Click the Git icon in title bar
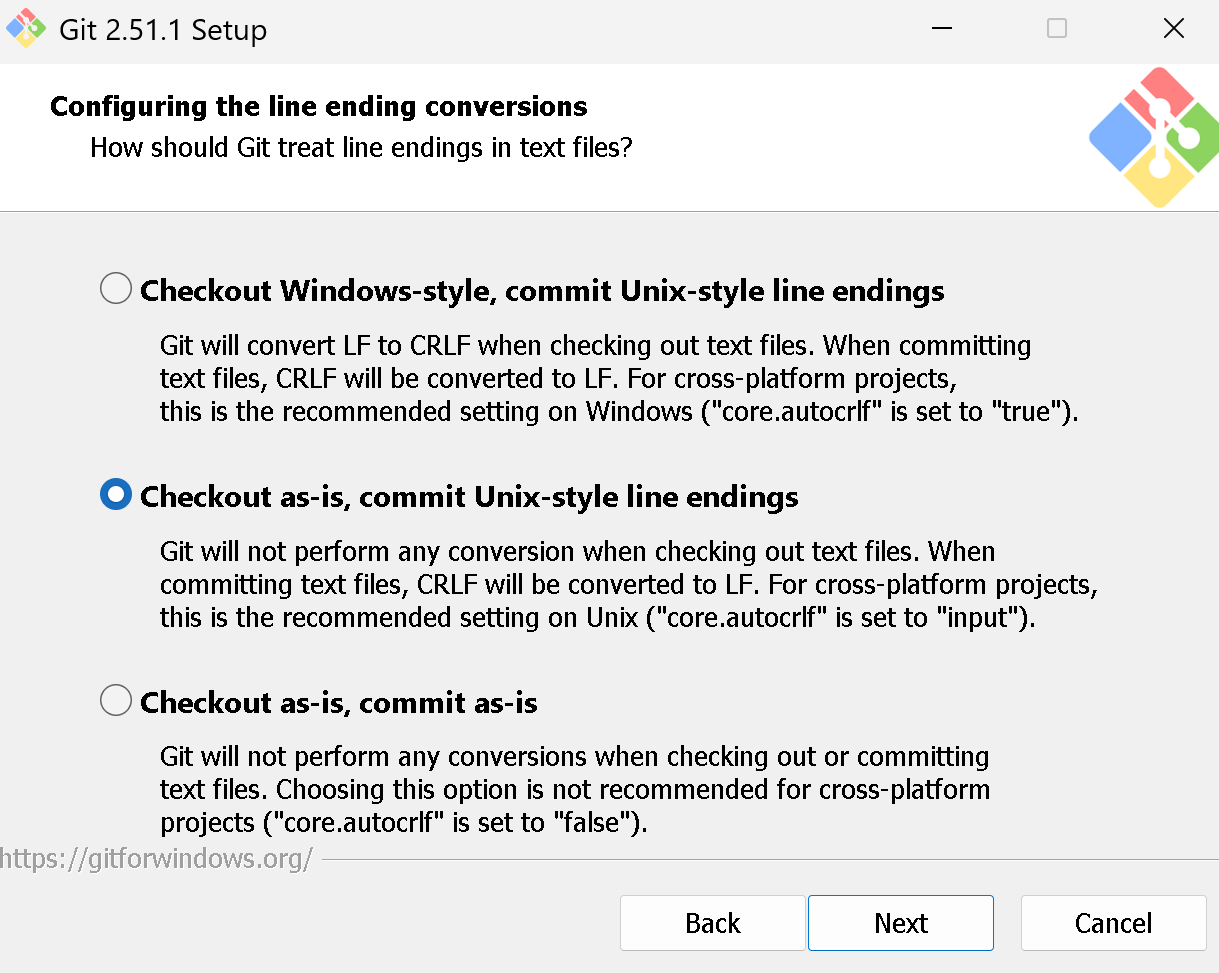Image resolution: width=1219 pixels, height=973 pixels. 26,30
